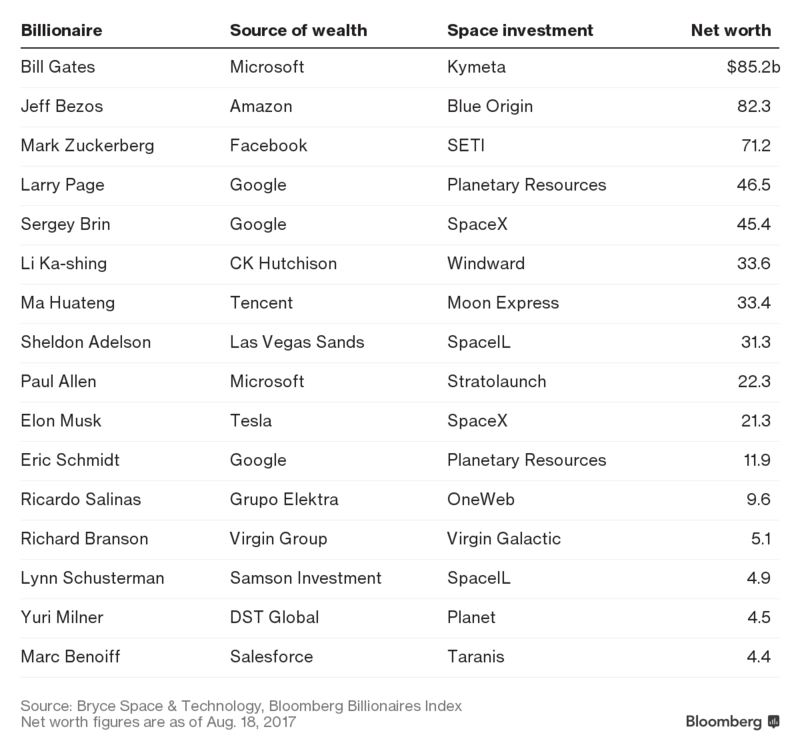Screen dimensions: 800x751
Task: Select the Bill Gates name cell
Action: pyautogui.click(x=58, y=67)
